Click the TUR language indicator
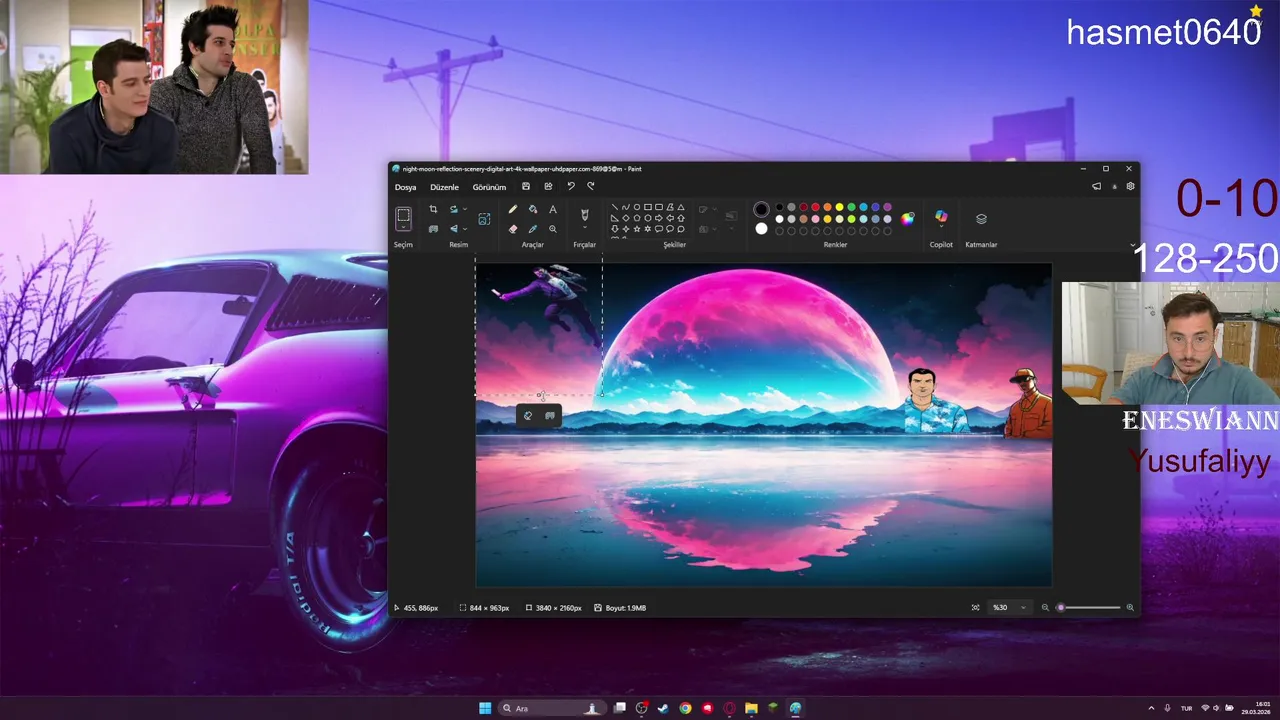Viewport: 1280px width, 720px height. tap(1187, 708)
